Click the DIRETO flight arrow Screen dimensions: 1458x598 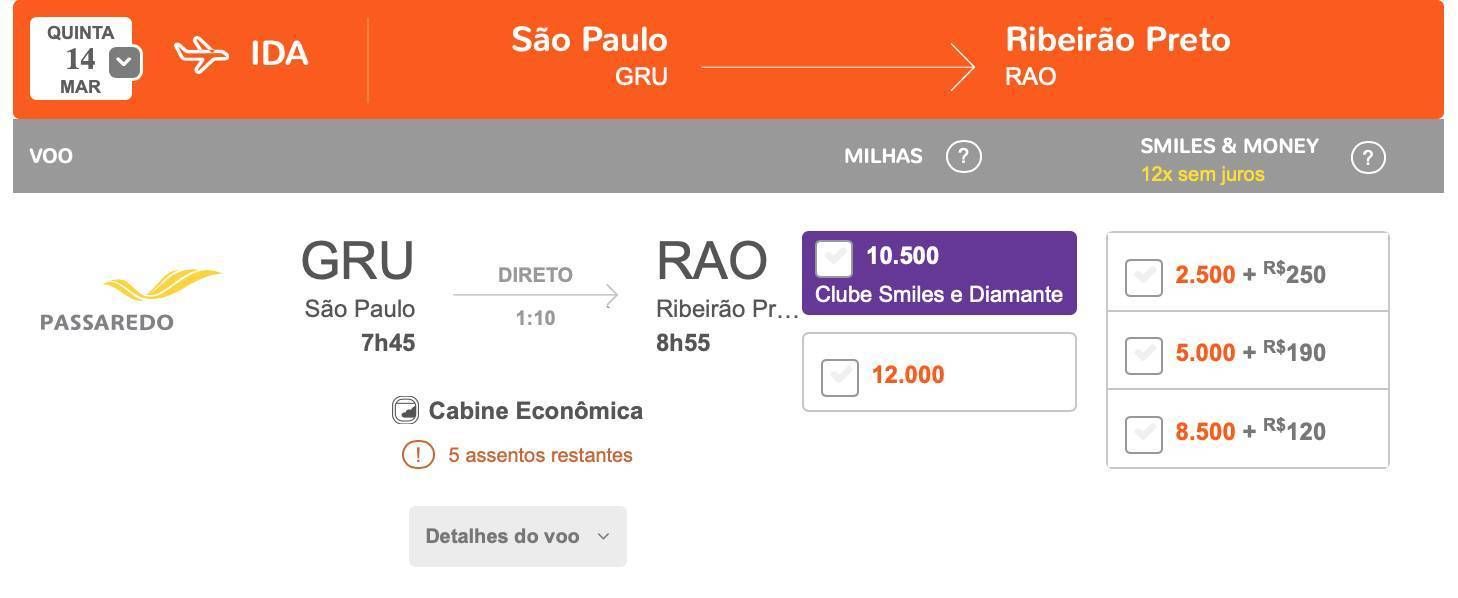535,295
